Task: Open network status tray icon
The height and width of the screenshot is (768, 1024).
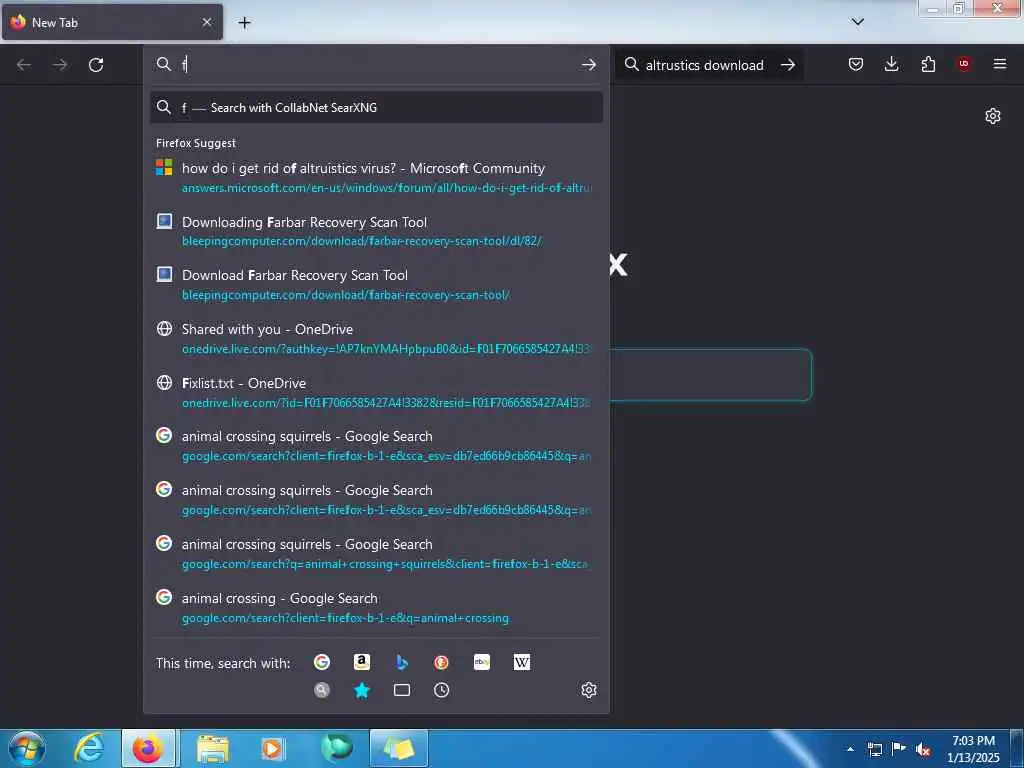Action: [874, 749]
